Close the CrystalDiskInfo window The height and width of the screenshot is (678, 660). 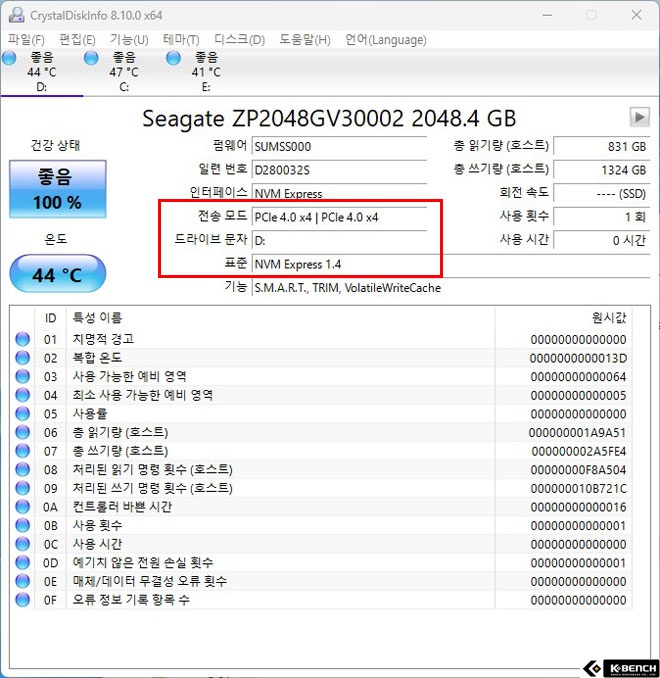pos(636,15)
